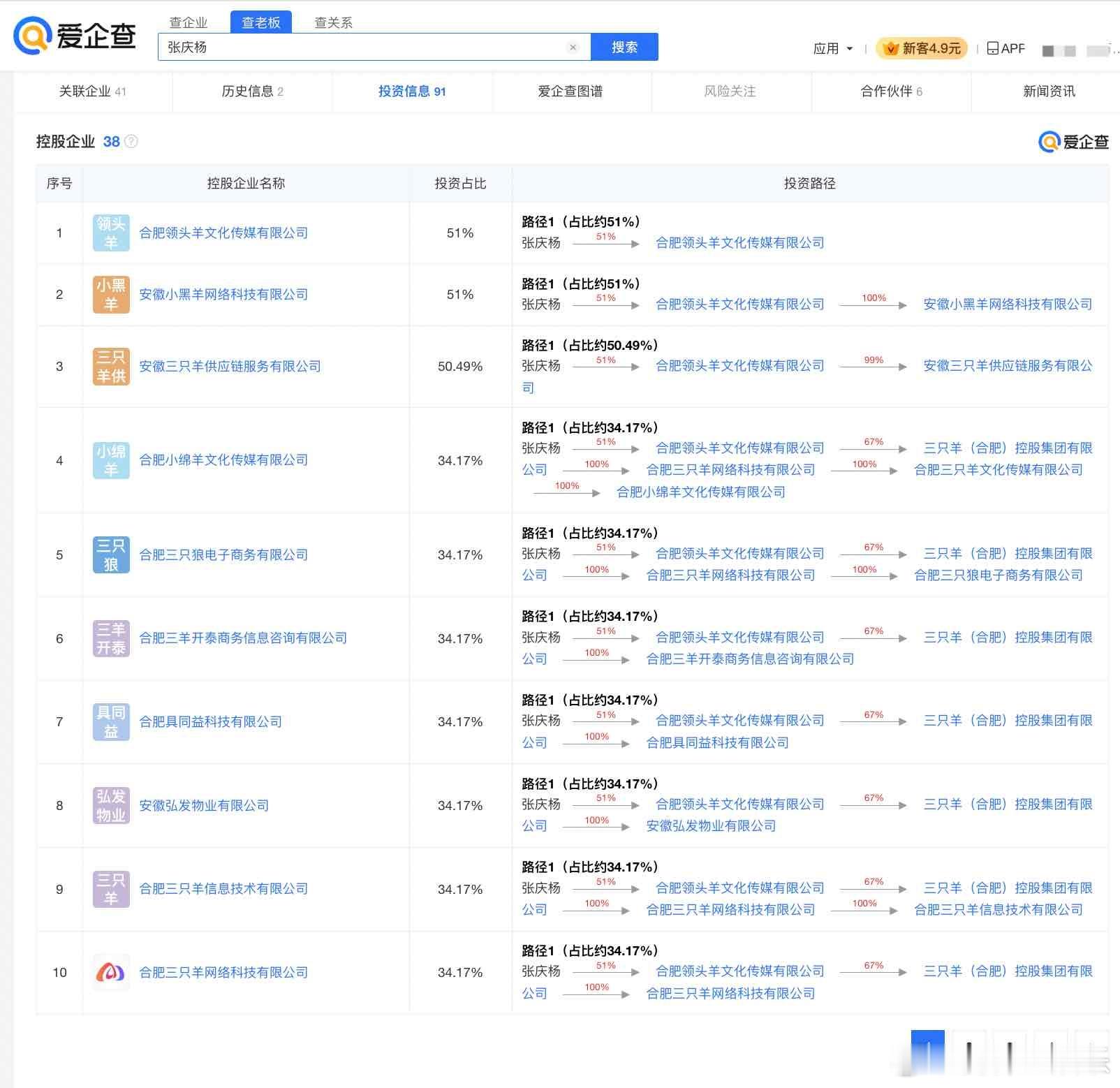This screenshot has height=1088, width=1120.
Task: Open the 风险关注 tab
Action: pyautogui.click(x=730, y=91)
